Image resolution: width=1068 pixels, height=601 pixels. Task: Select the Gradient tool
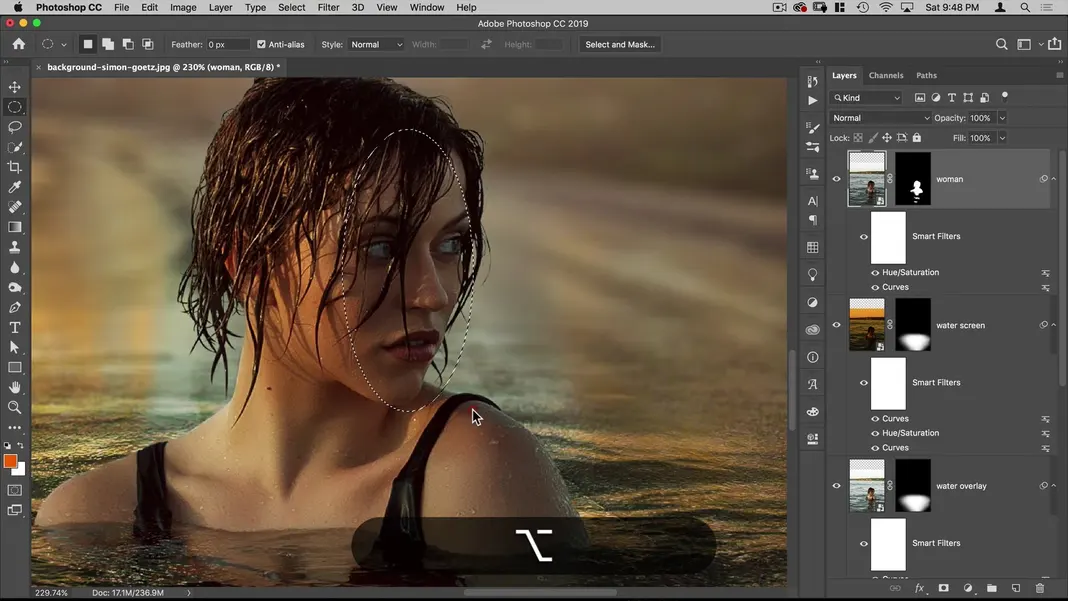14,227
